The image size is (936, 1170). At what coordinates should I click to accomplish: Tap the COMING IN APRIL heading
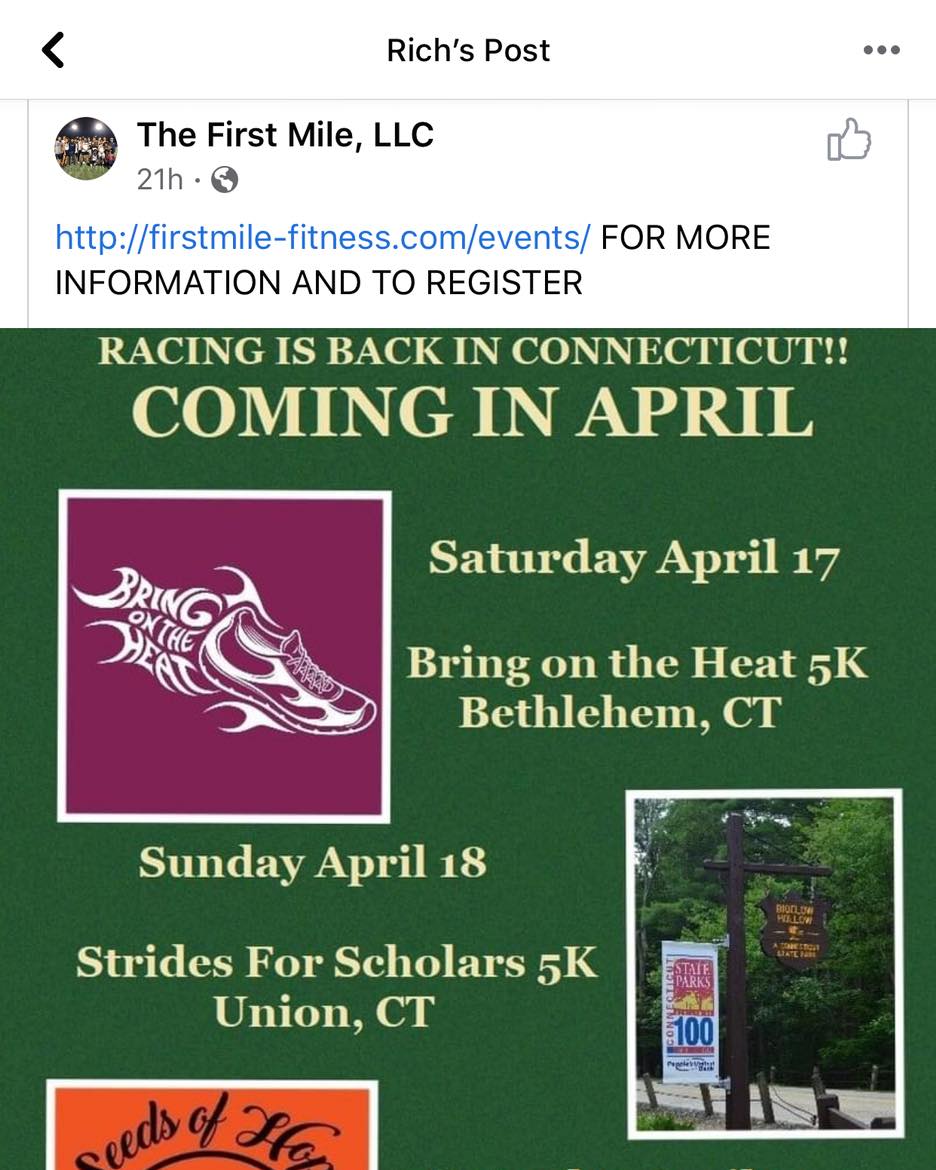(472, 411)
